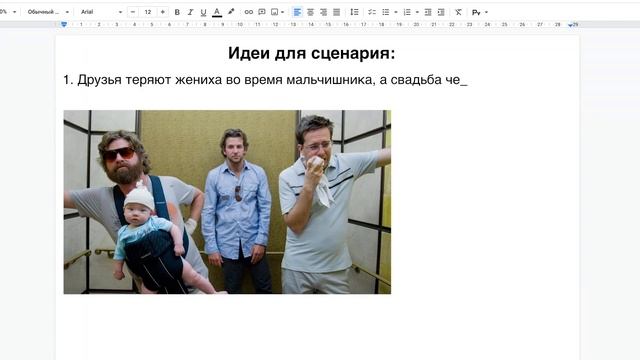The height and width of the screenshot is (360, 640).
Task: Click the insert image icon
Action: click(275, 12)
